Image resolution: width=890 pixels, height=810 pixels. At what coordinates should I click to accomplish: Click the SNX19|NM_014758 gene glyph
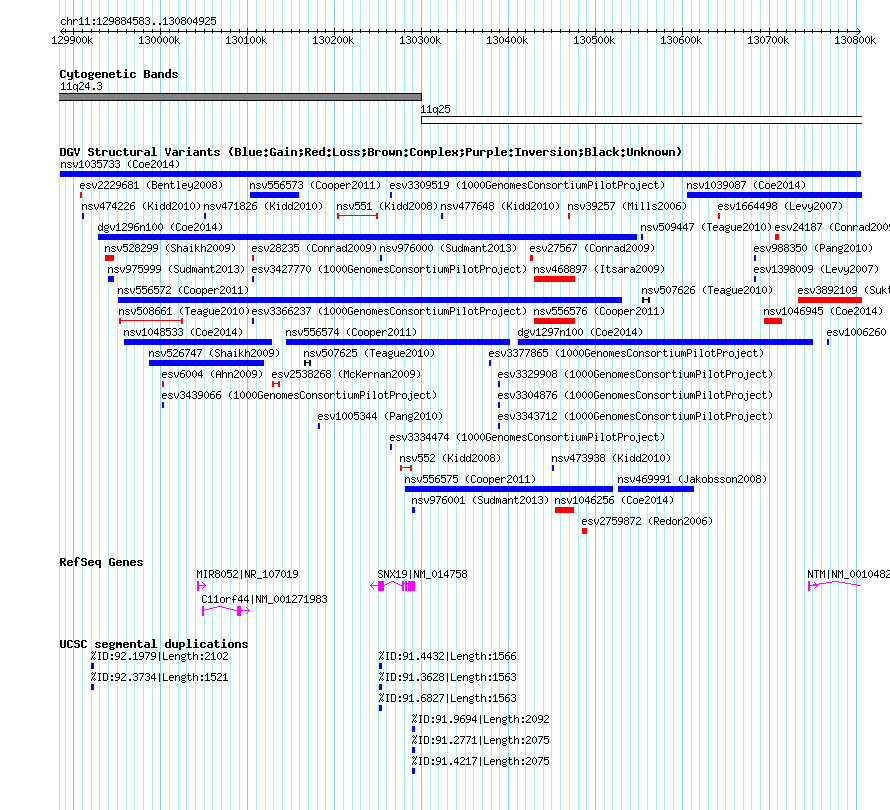coord(393,586)
